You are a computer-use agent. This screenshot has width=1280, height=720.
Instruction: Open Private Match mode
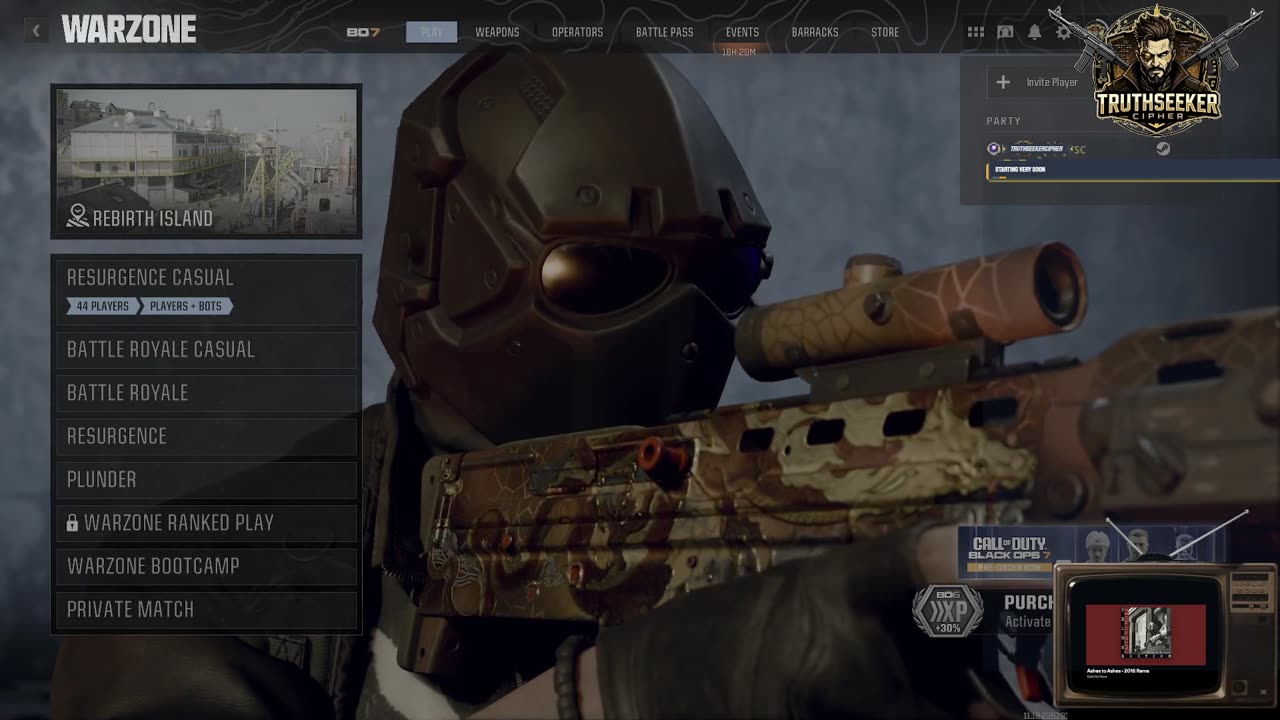(206, 610)
